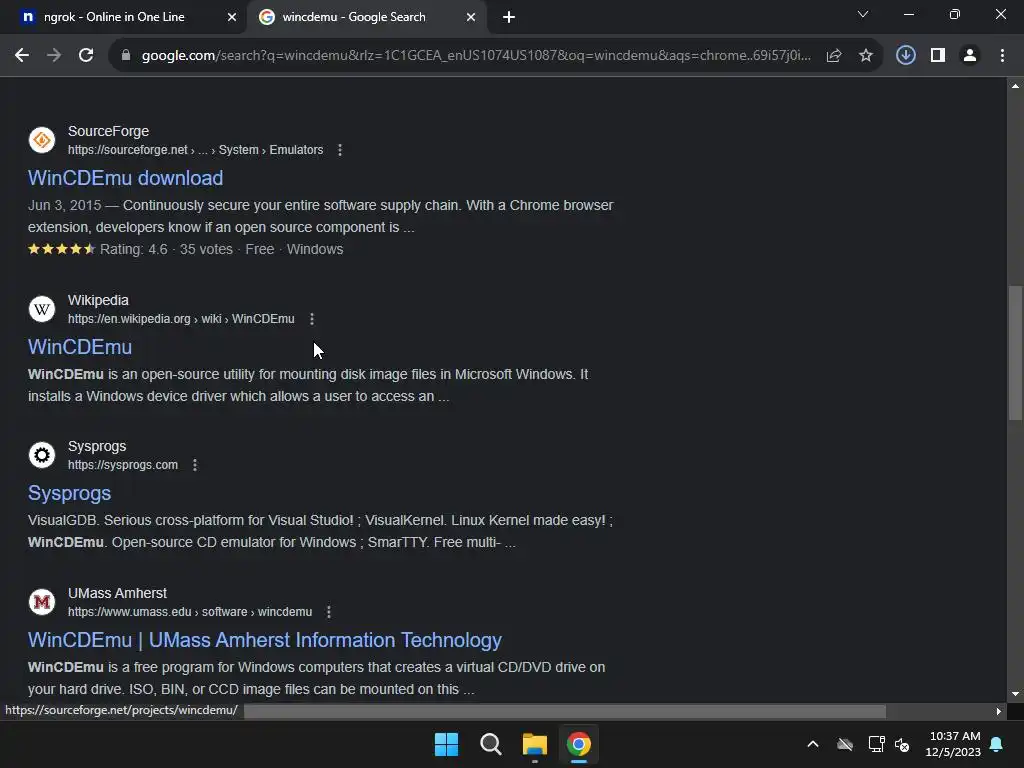Click the Sysprogs gear favicon
Viewport: 1024px width, 768px height.
pos(42,455)
